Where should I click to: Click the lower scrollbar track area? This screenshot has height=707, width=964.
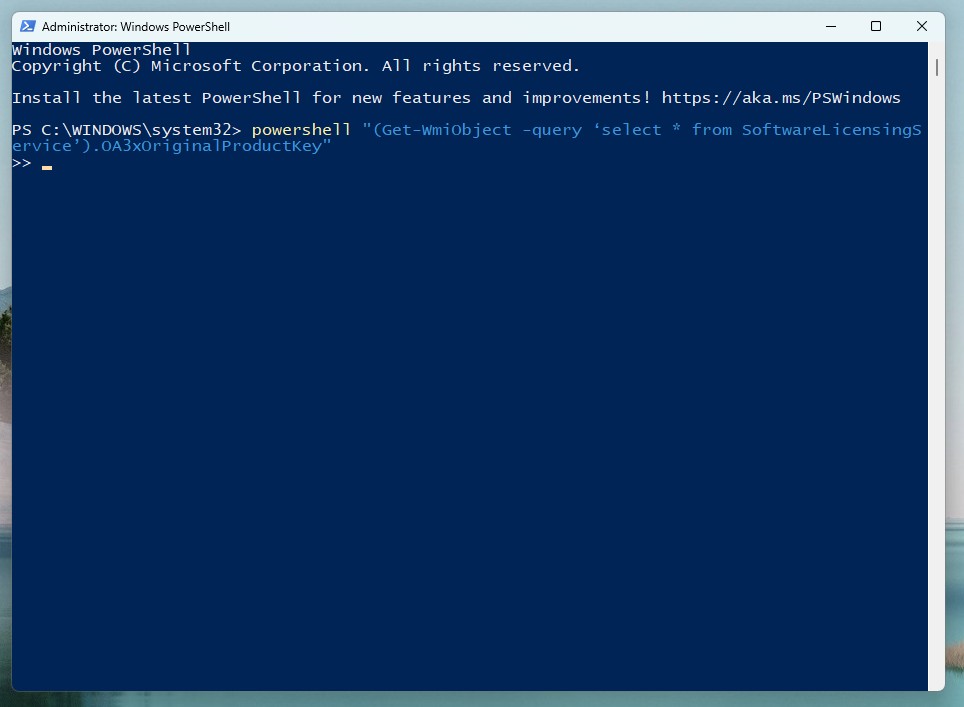point(936,450)
